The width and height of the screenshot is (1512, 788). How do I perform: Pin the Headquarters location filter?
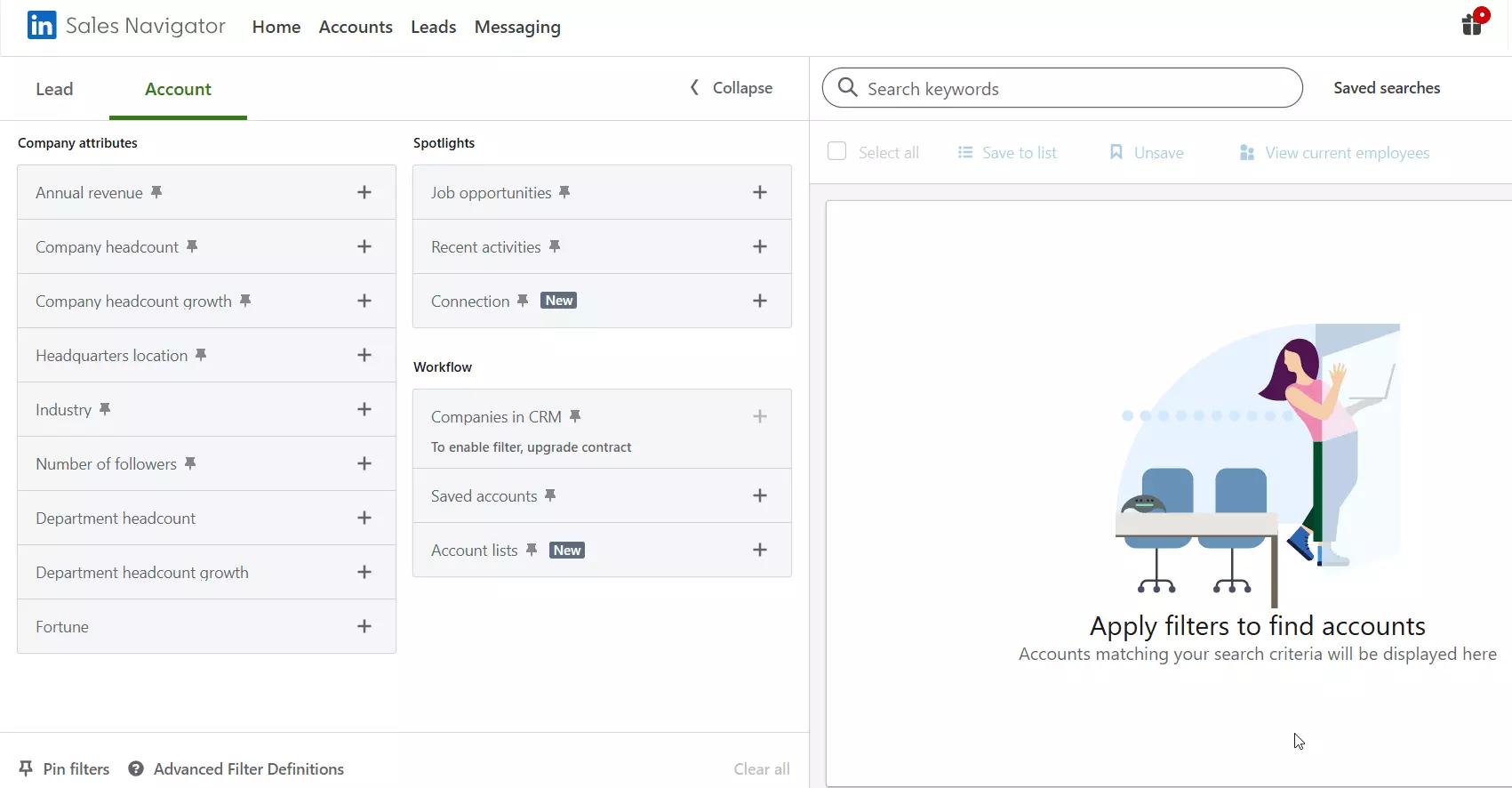201,355
